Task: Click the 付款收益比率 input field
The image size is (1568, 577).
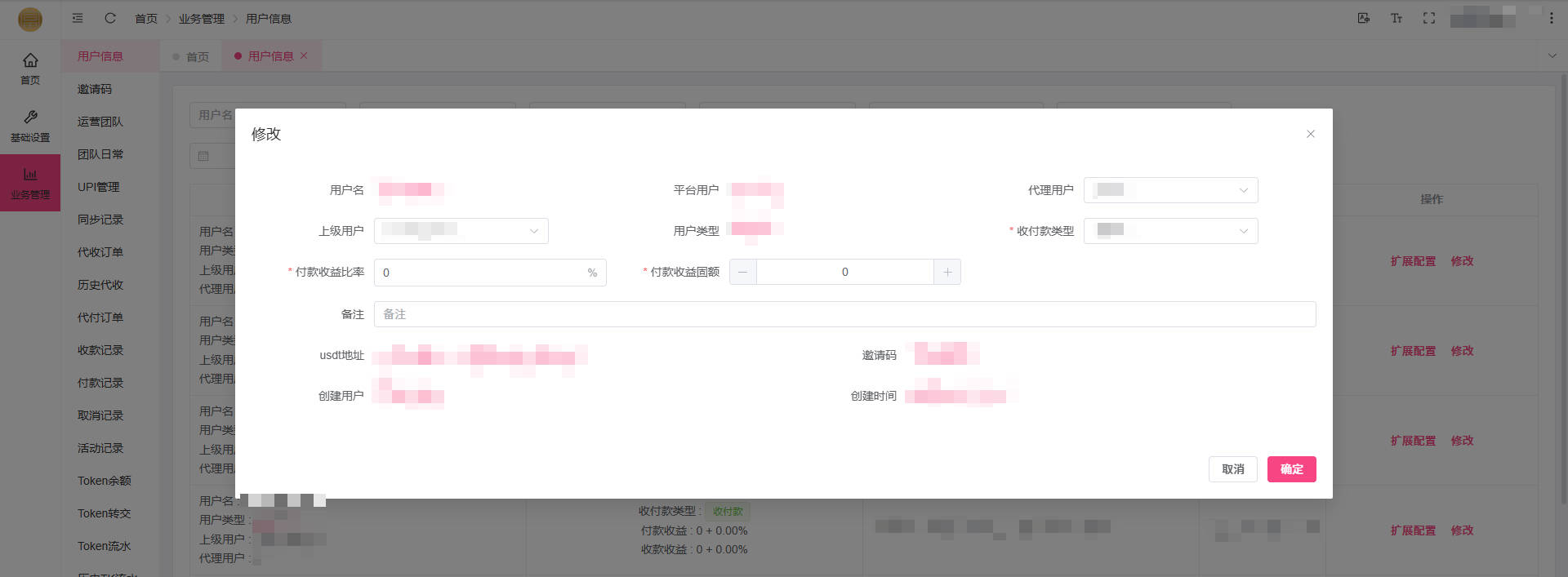Action: 480,273
